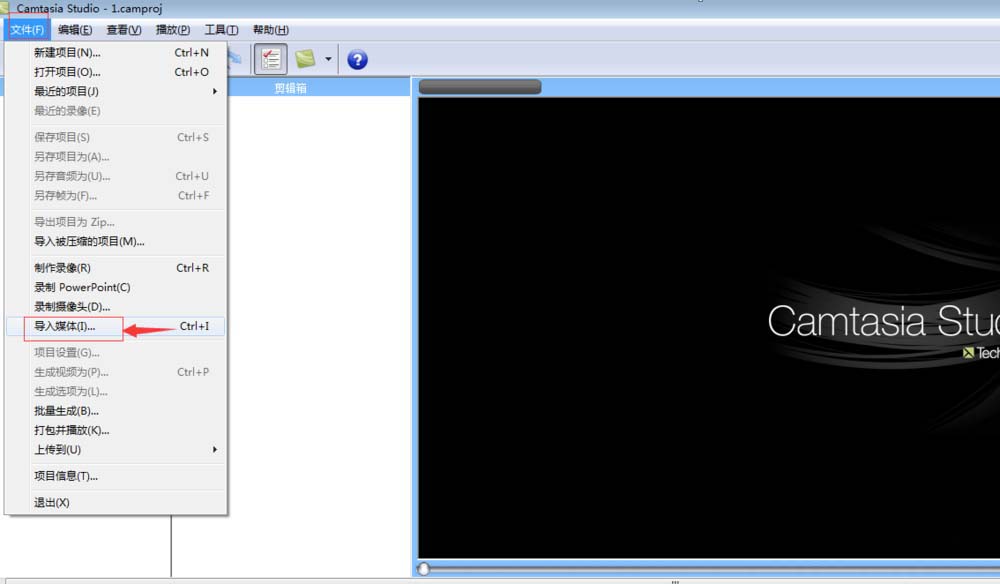The width and height of the screenshot is (1000, 584).
Task: Click the video playback seek slider
Action: pyautogui.click(x=424, y=569)
